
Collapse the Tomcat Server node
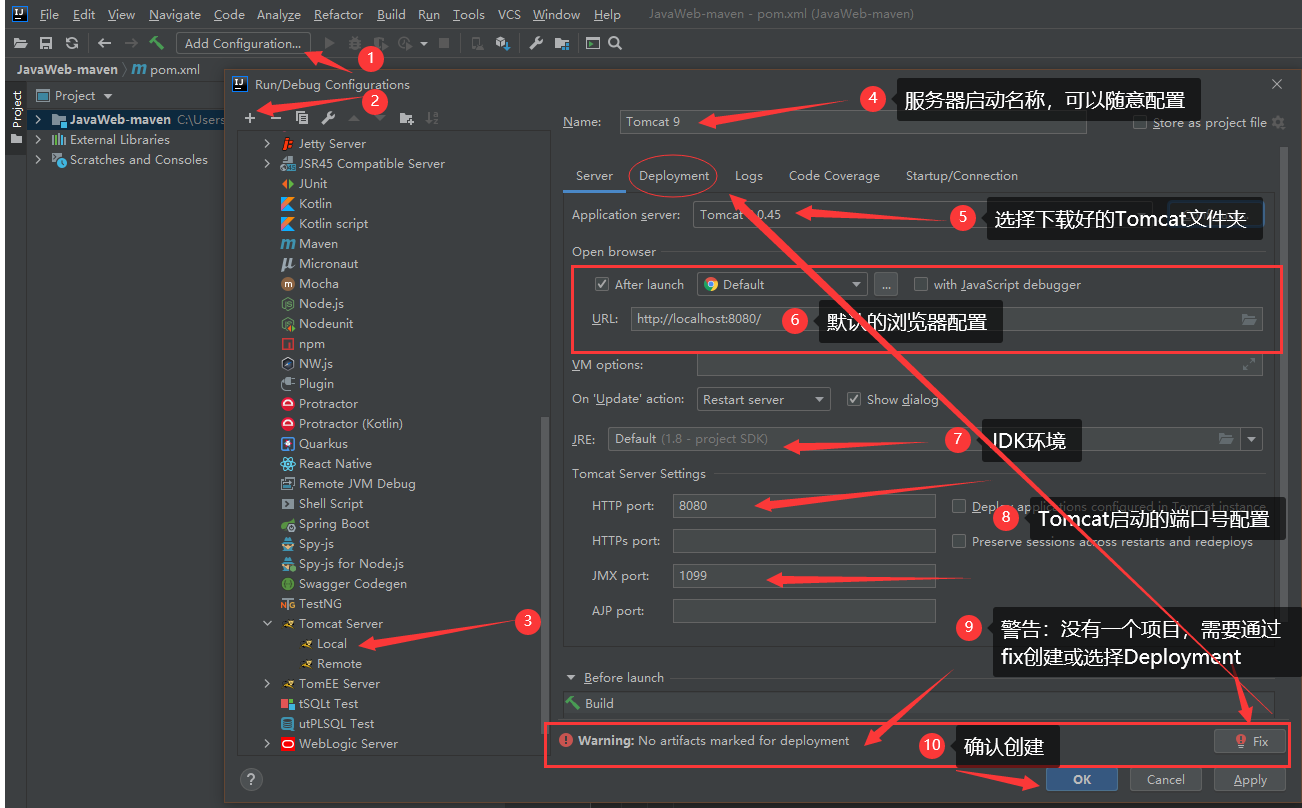(267, 624)
